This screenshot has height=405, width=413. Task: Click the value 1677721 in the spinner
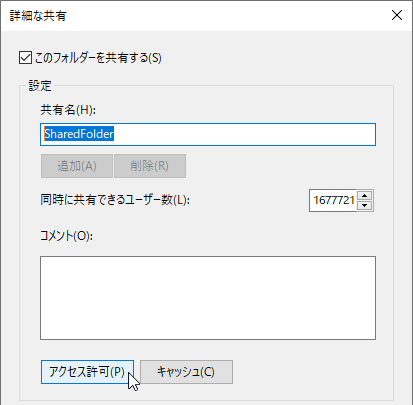tap(334, 200)
